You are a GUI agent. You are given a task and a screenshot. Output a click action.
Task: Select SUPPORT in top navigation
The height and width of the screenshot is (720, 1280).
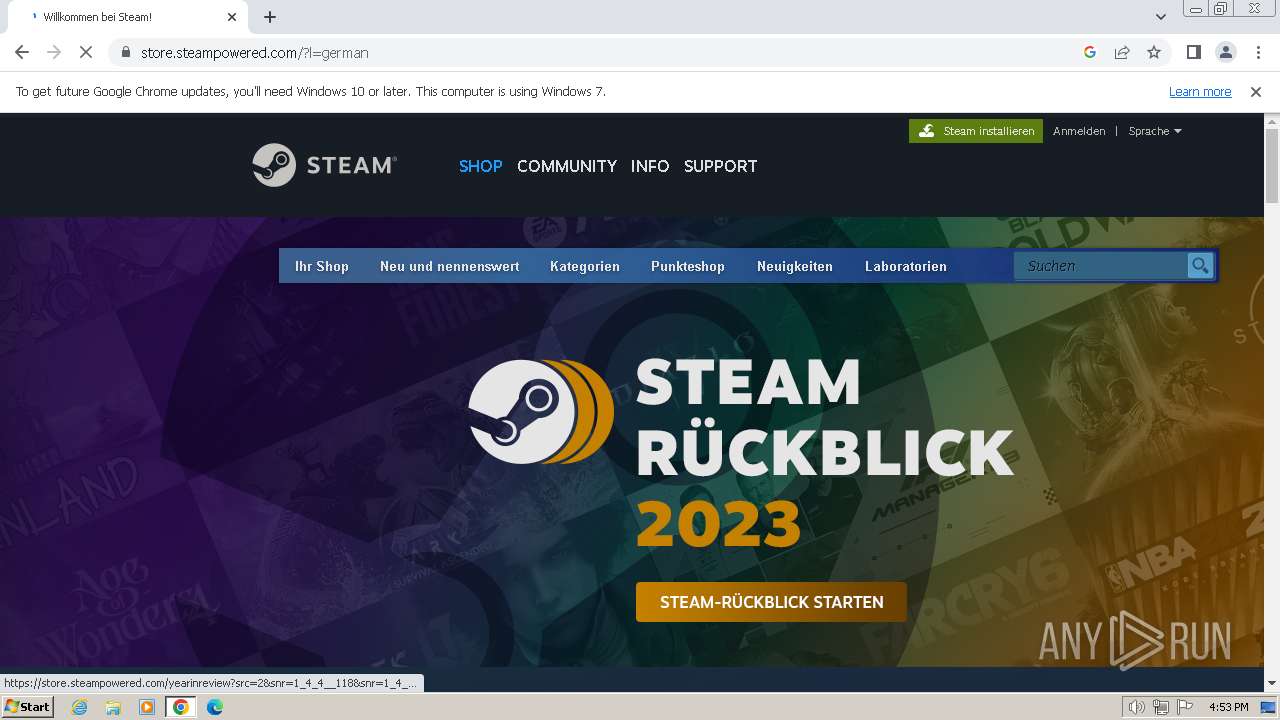(721, 166)
